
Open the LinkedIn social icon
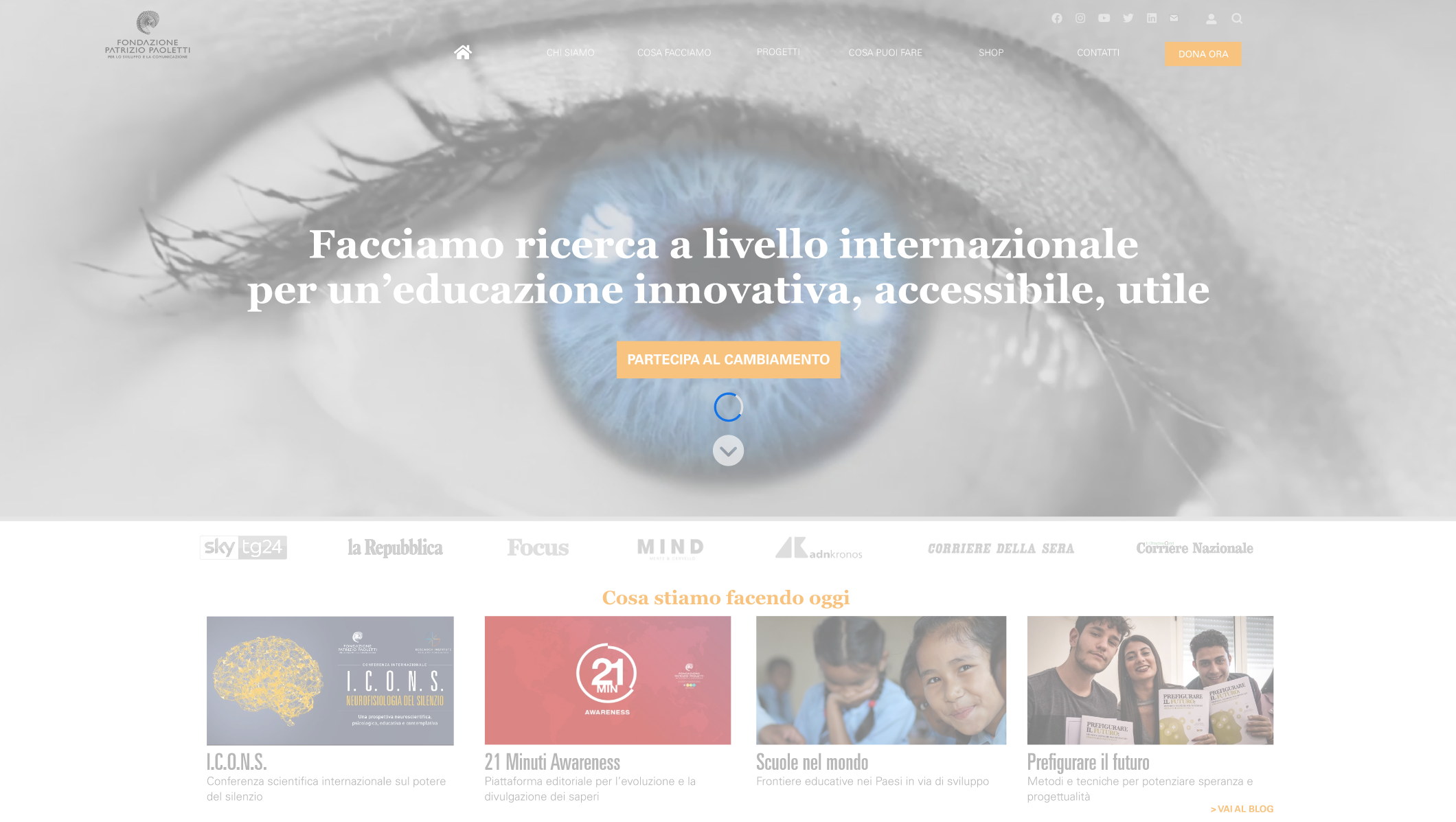click(1152, 19)
